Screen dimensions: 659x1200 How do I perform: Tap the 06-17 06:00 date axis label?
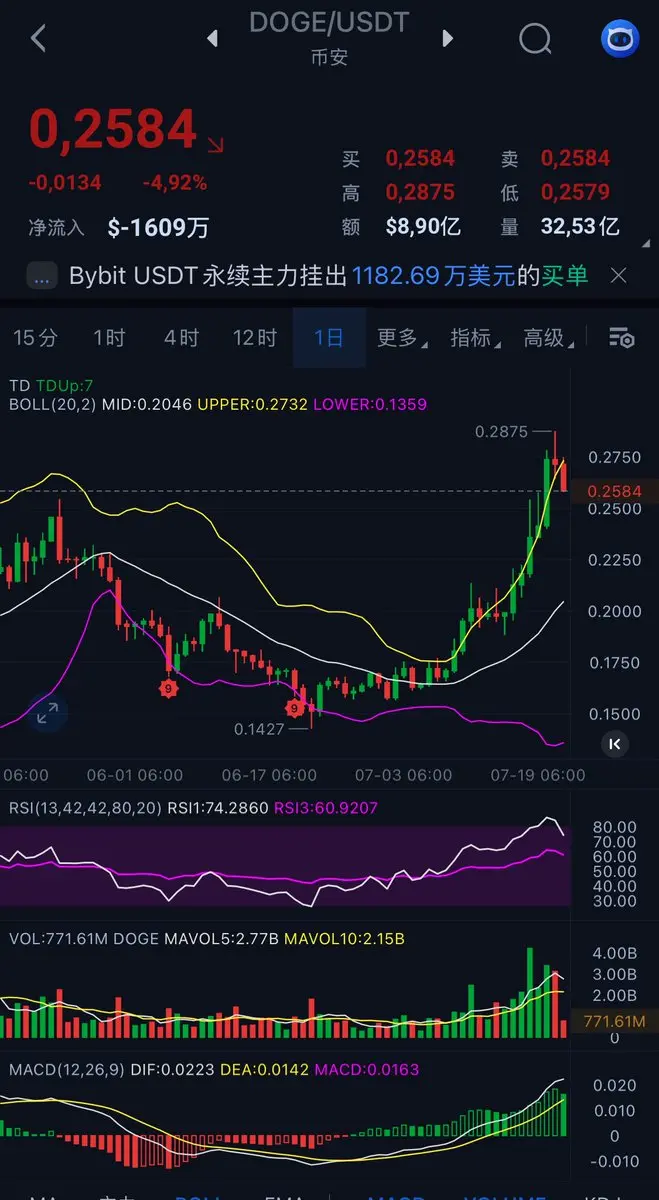click(x=269, y=774)
